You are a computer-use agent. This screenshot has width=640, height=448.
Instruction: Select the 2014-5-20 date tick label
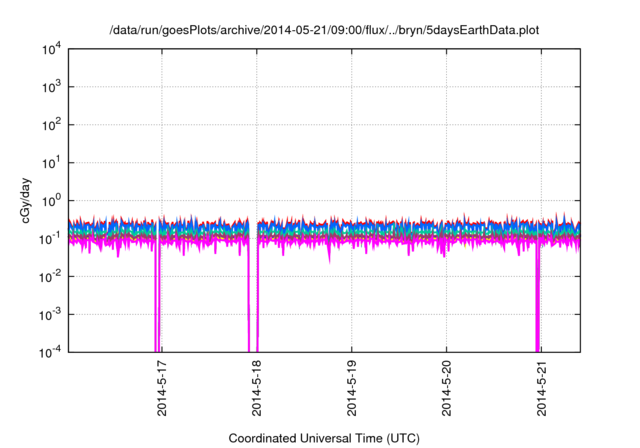point(446,388)
